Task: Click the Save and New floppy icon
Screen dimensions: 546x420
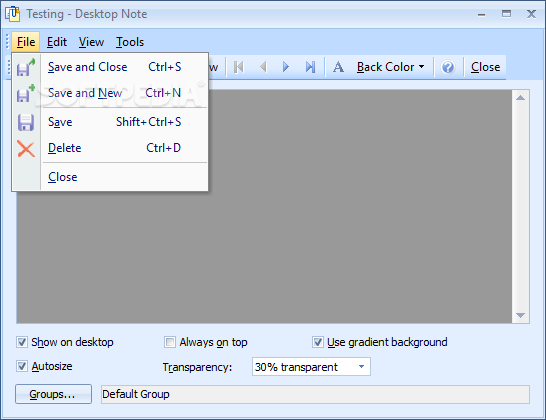Action: (26, 93)
